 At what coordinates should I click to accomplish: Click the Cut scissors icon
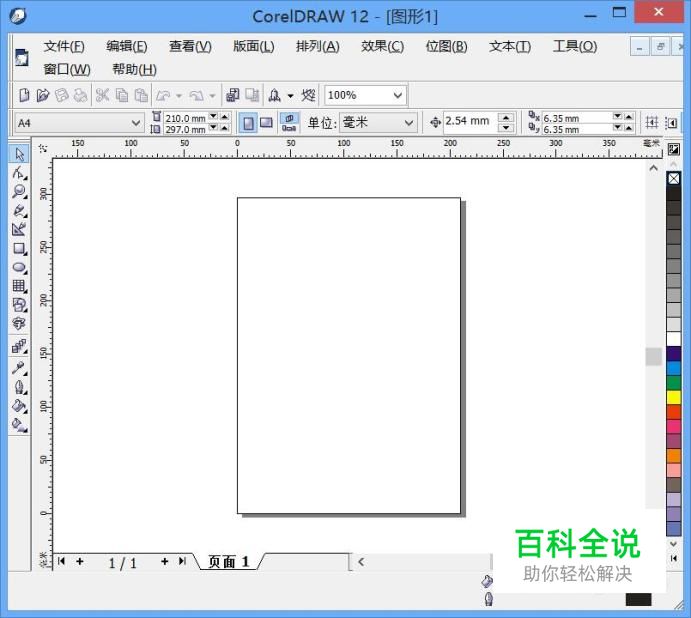point(102,95)
